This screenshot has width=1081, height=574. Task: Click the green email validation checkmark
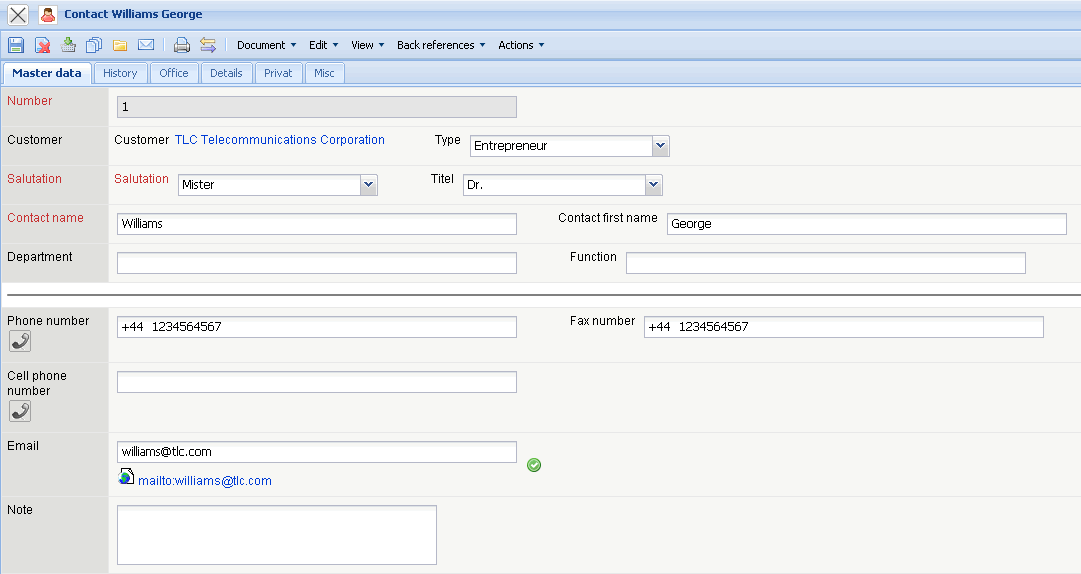click(534, 465)
